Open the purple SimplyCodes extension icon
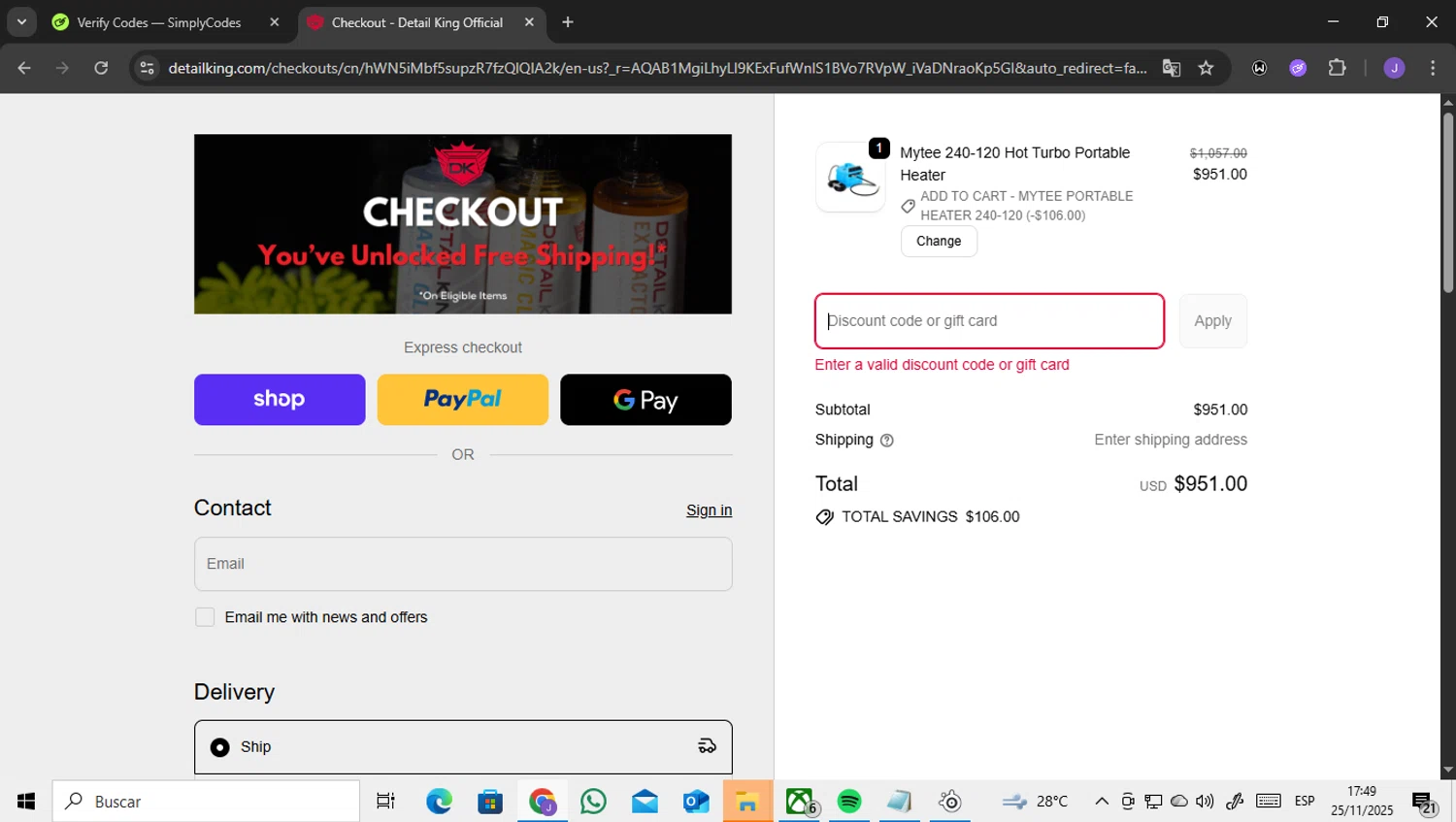 tap(1298, 68)
